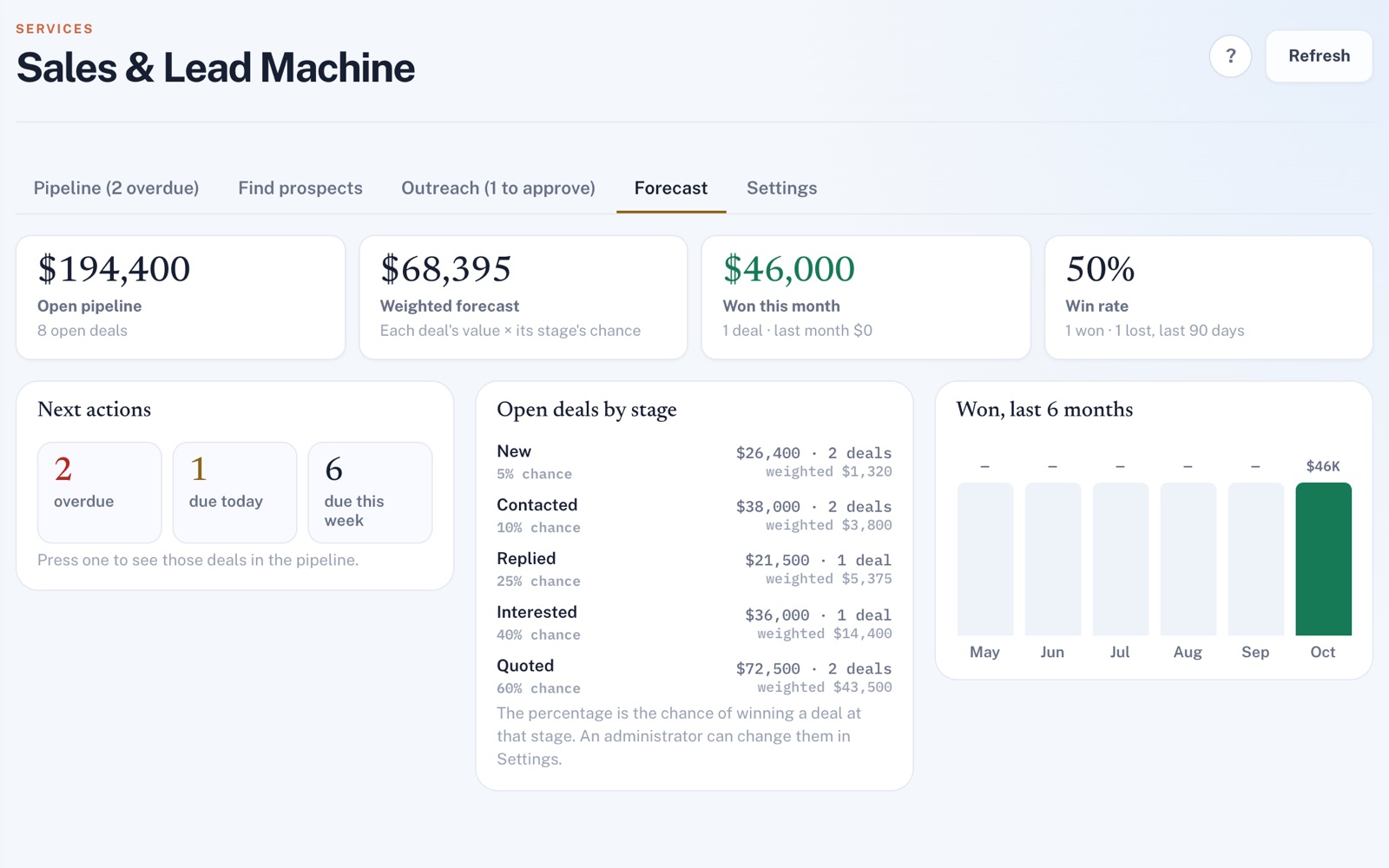Select the $21,500 · 1 deal value
This screenshot has height=868, width=1389.
(818, 561)
